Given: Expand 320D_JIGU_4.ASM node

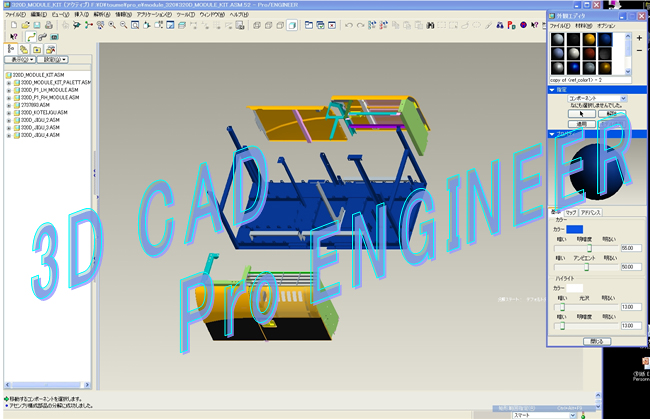Looking at the screenshot, I should pos(9,135).
